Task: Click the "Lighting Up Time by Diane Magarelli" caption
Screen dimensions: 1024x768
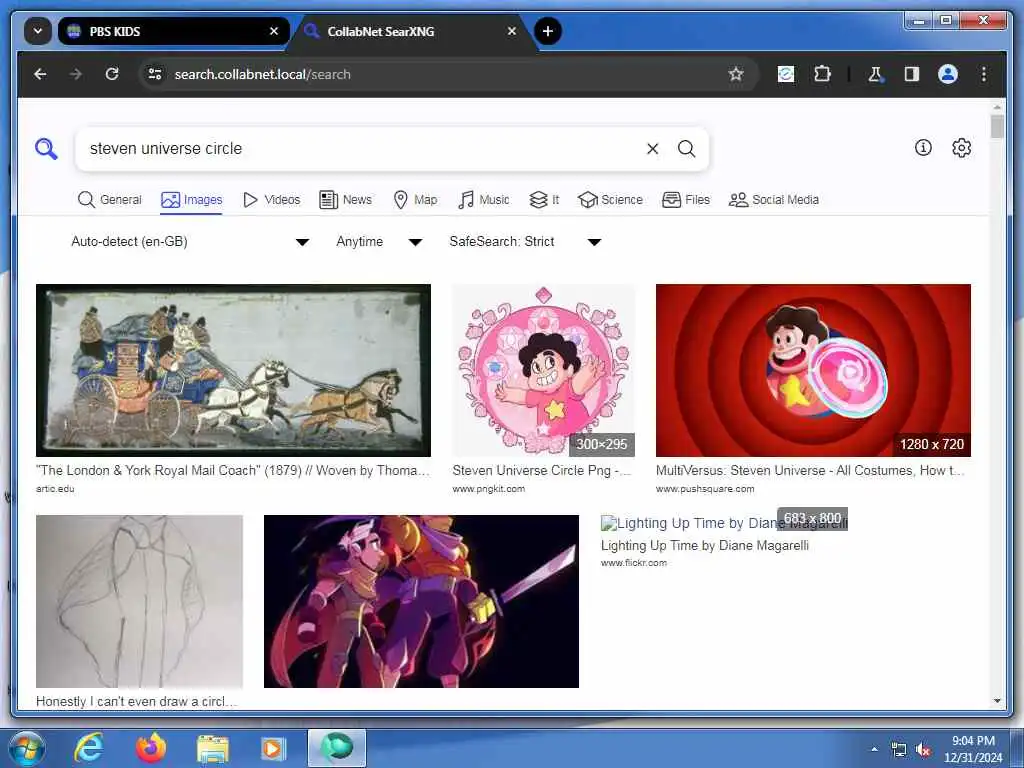Action: [x=705, y=545]
